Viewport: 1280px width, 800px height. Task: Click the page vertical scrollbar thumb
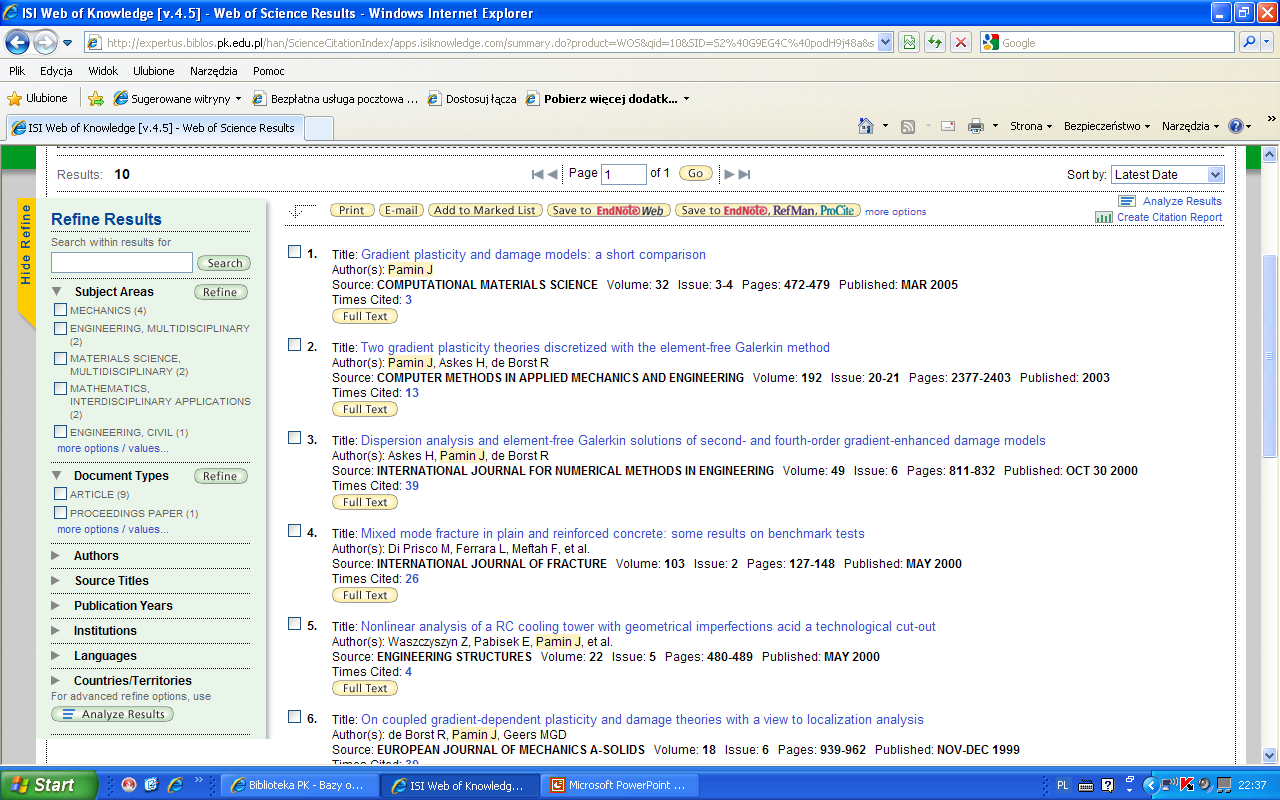coord(1270,355)
